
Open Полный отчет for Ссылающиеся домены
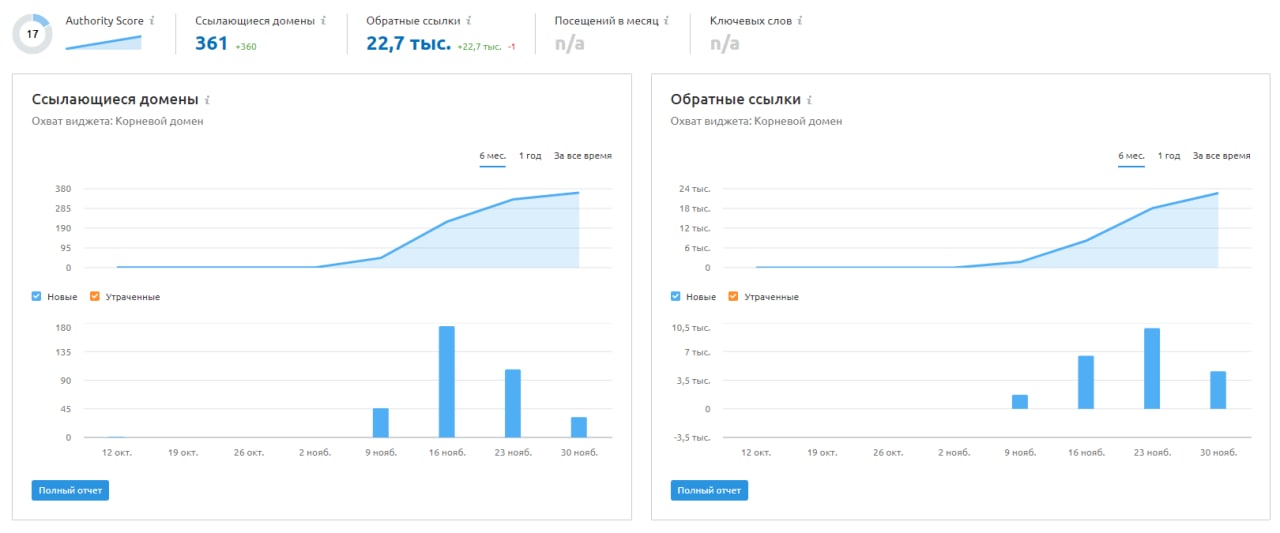(x=70, y=490)
